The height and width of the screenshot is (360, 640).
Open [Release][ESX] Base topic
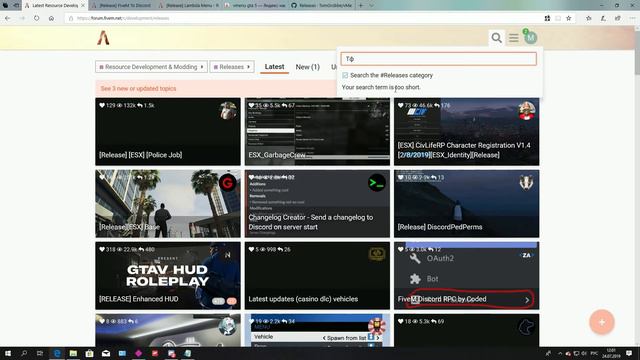(129, 227)
